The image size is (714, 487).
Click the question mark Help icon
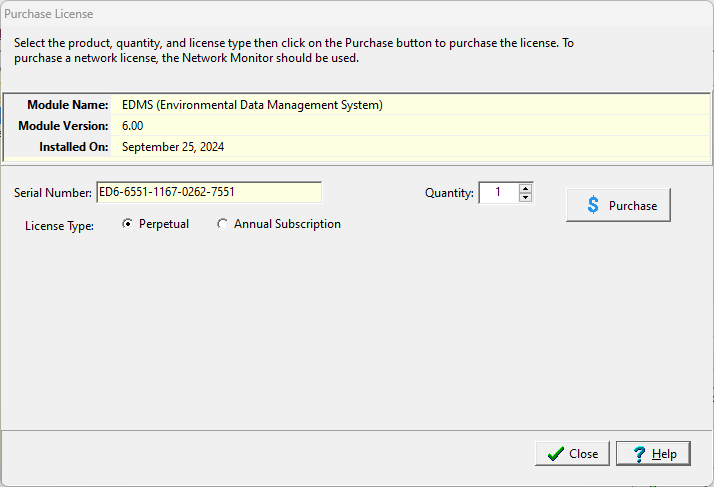click(x=637, y=454)
